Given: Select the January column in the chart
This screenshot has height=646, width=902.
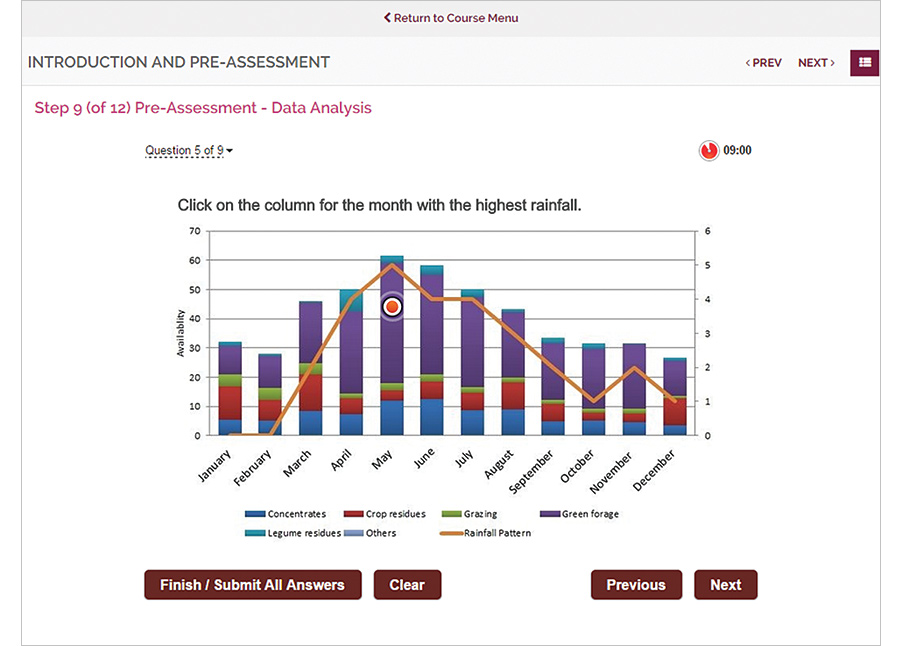Looking at the screenshot, I should [x=230, y=390].
